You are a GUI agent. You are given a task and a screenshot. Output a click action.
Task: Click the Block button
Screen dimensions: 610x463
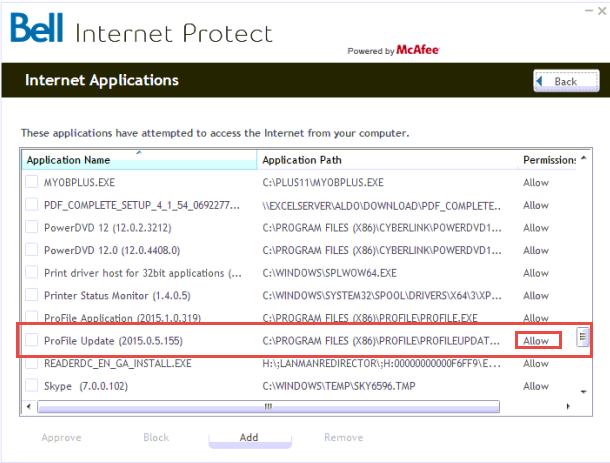coord(156,438)
